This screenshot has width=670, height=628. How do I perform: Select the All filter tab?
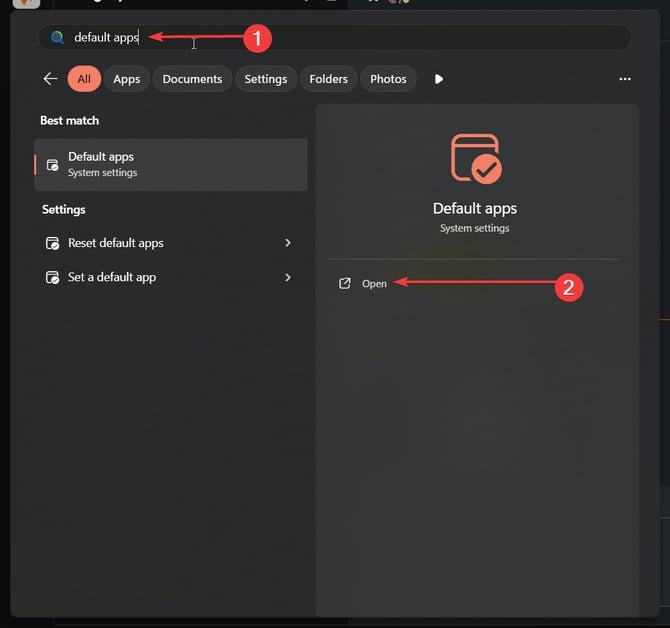tap(84, 79)
